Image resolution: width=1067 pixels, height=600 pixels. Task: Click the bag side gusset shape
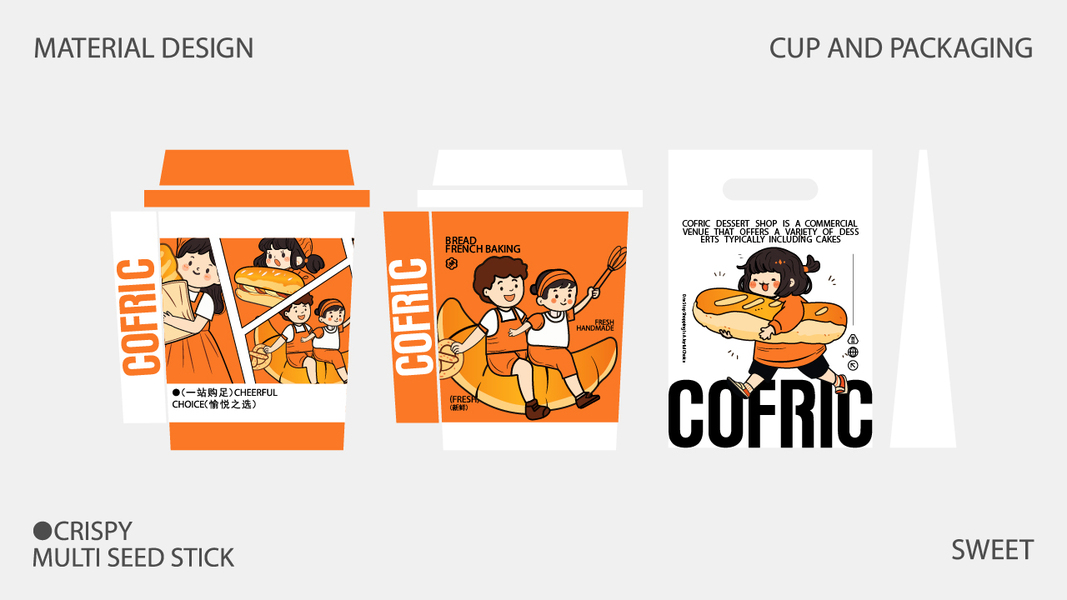(923, 299)
